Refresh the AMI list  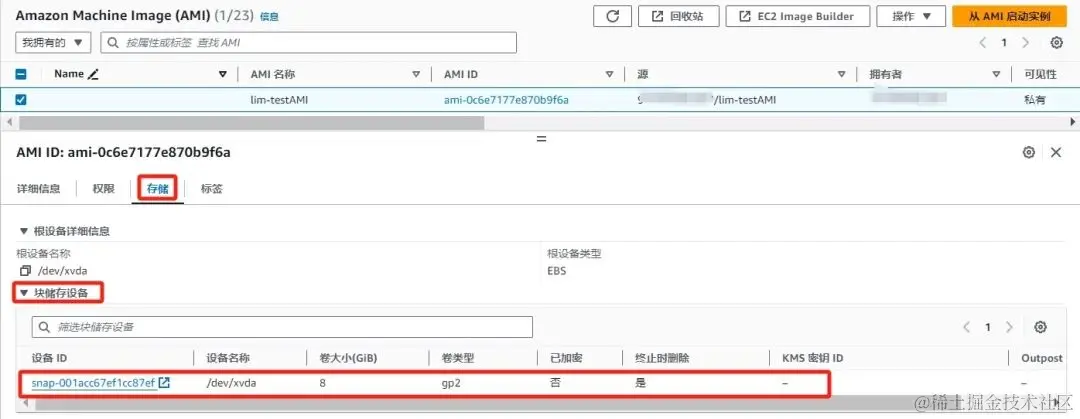[612, 17]
